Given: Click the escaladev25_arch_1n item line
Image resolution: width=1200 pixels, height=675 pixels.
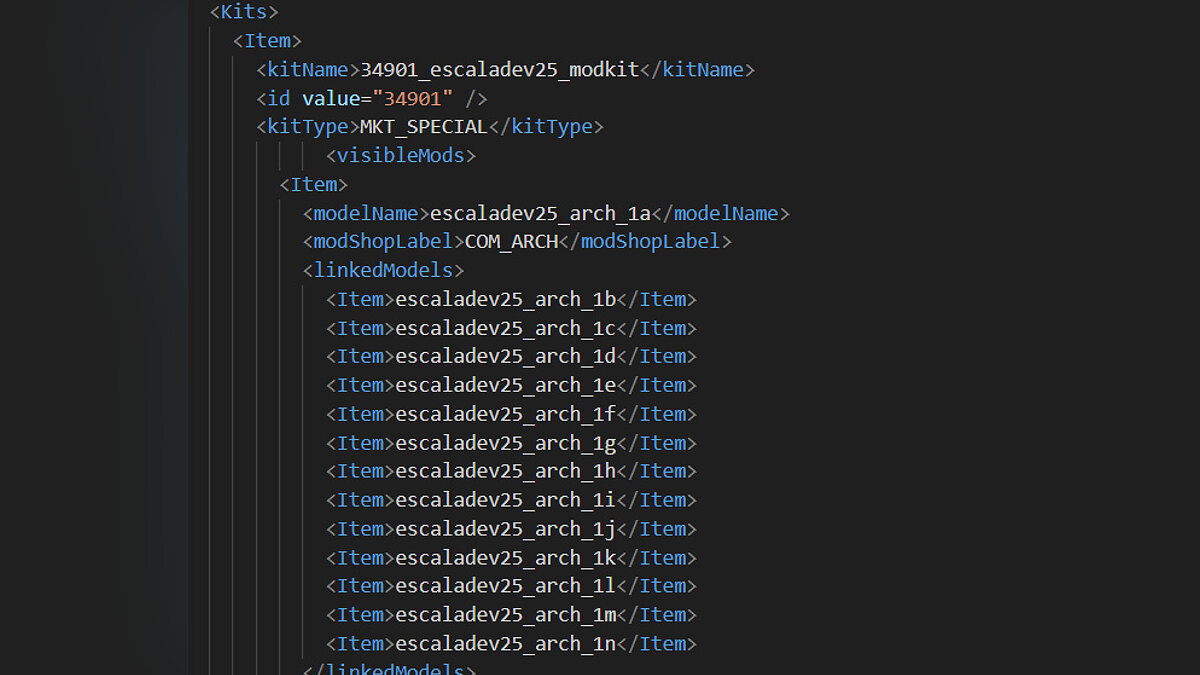Looking at the screenshot, I should coord(506,645).
